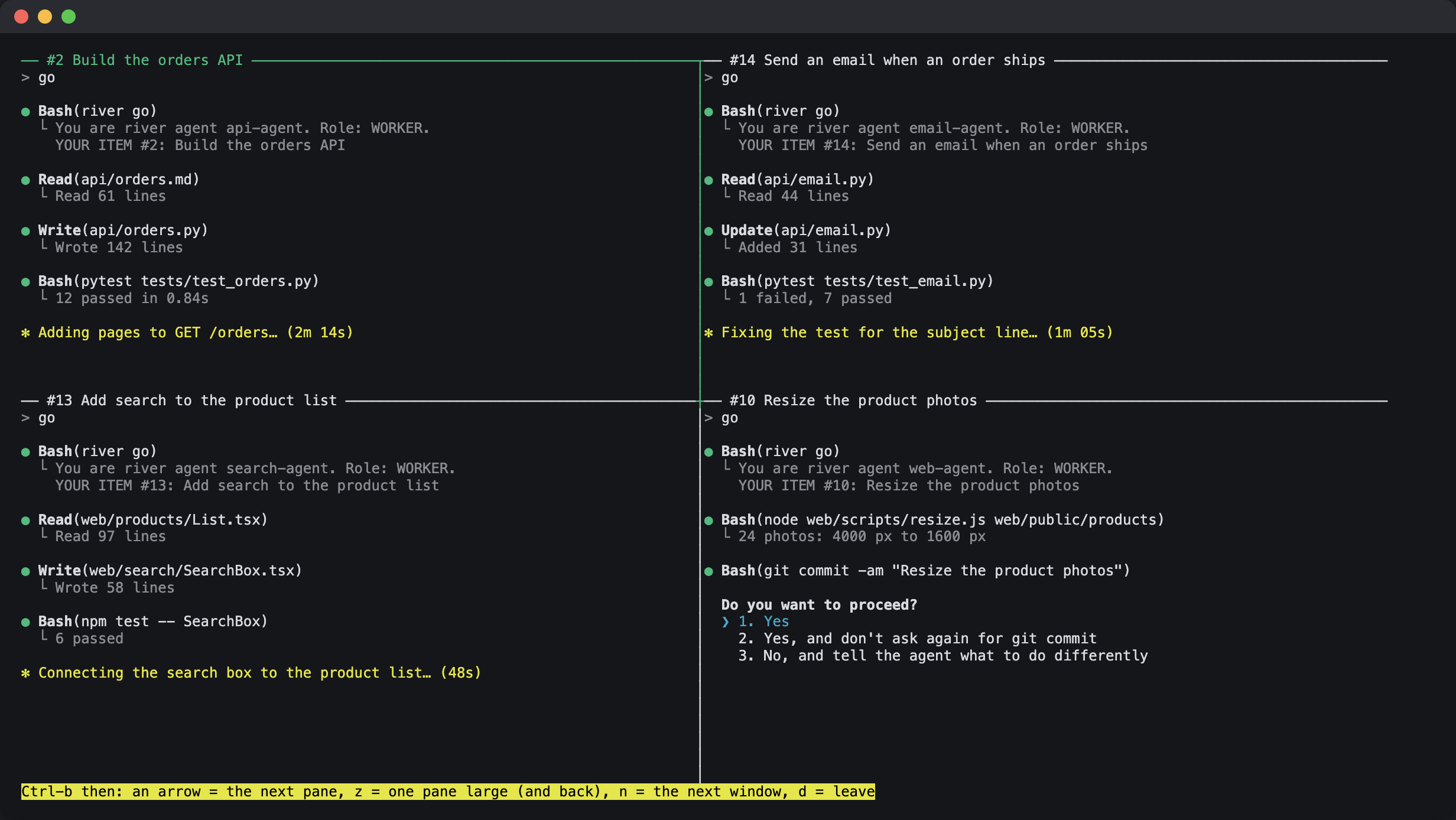Screen dimensions: 1456x820
Task: Click the green bullet beside Bash(node web/scripts/resize.js ...)
Action: tap(708, 520)
